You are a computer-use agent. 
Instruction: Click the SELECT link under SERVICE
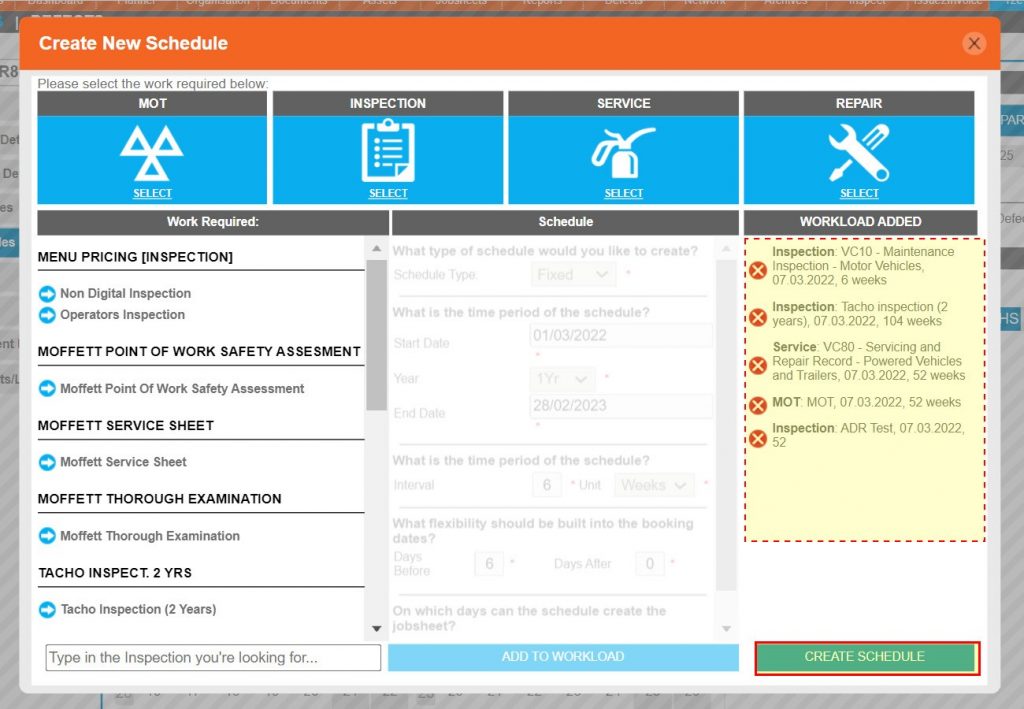click(623, 193)
